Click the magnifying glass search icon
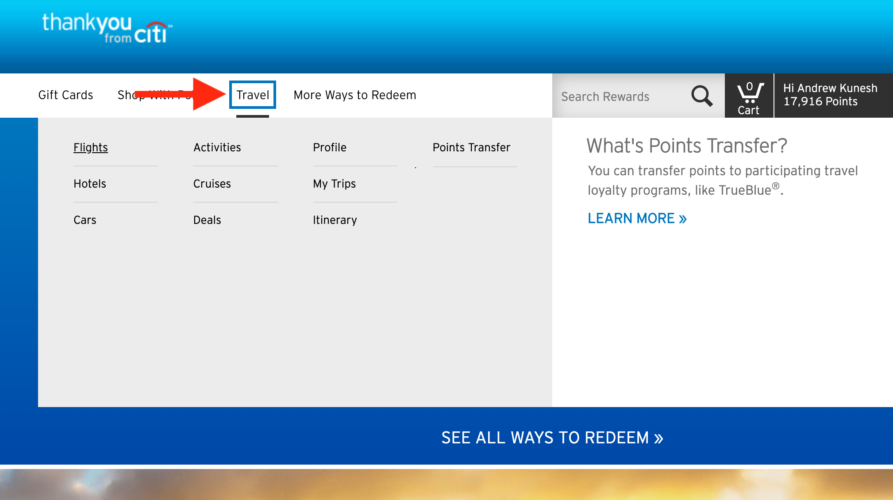The width and height of the screenshot is (893, 500). click(702, 96)
